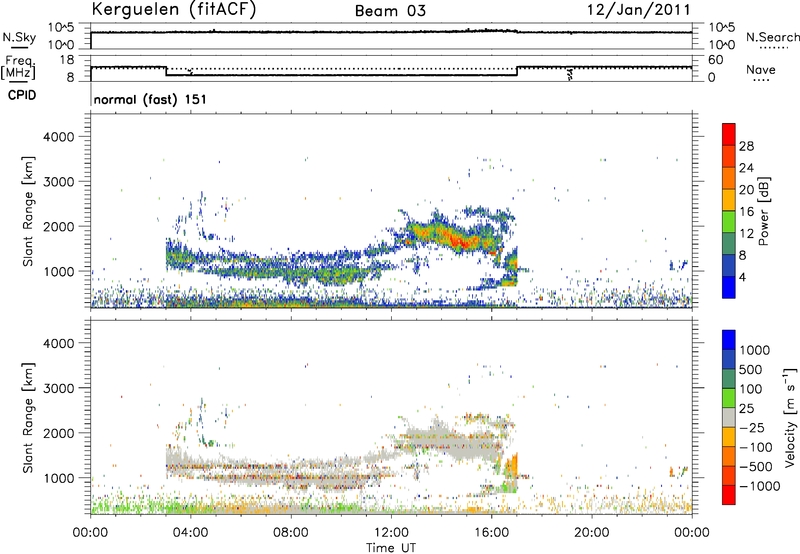Image resolution: width=800 pixels, height=554 pixels.
Task: Click the 12 label on Power colorbar
Action: click(746, 234)
